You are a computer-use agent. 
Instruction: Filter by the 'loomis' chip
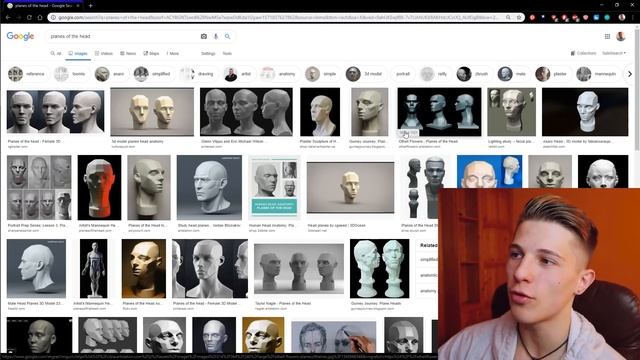click(x=70, y=74)
